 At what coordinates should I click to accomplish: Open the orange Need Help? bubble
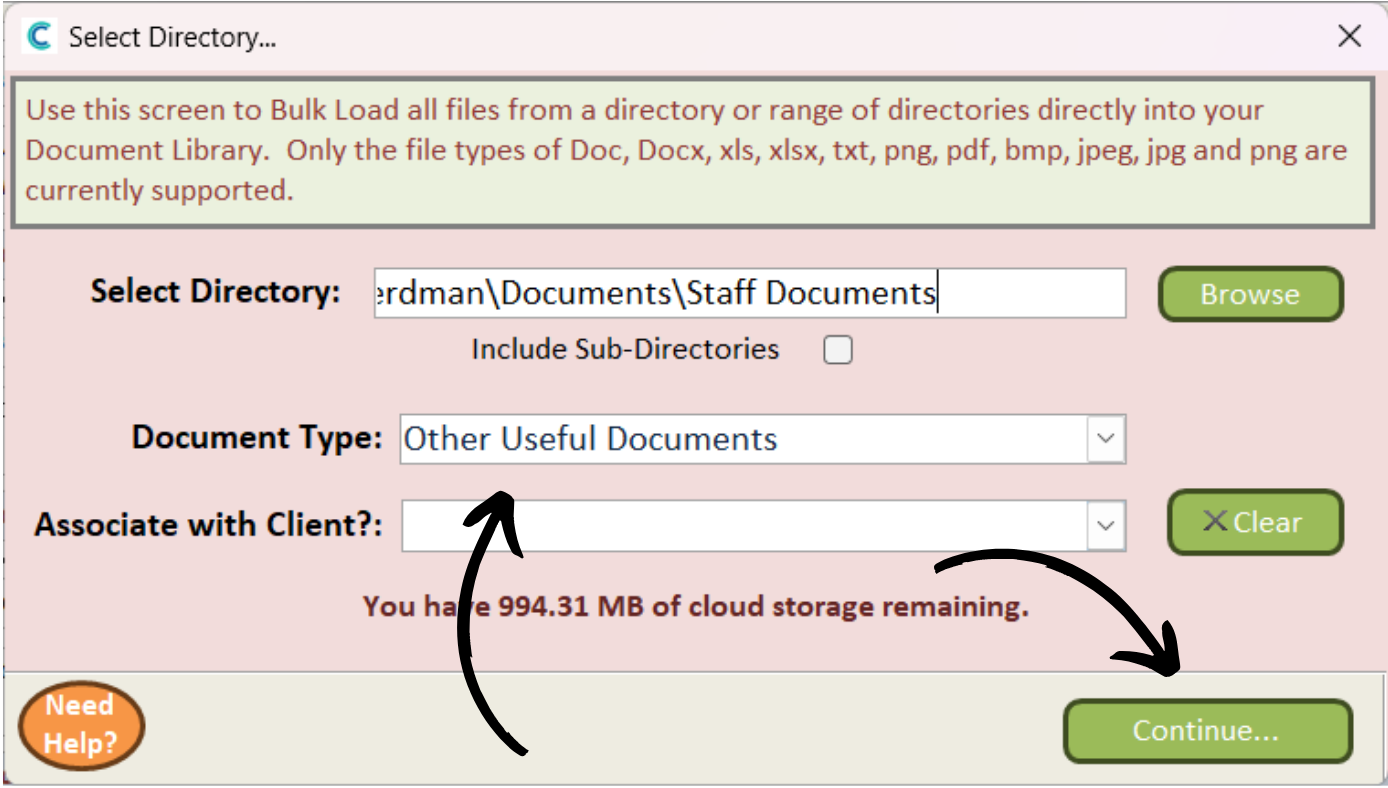point(81,724)
